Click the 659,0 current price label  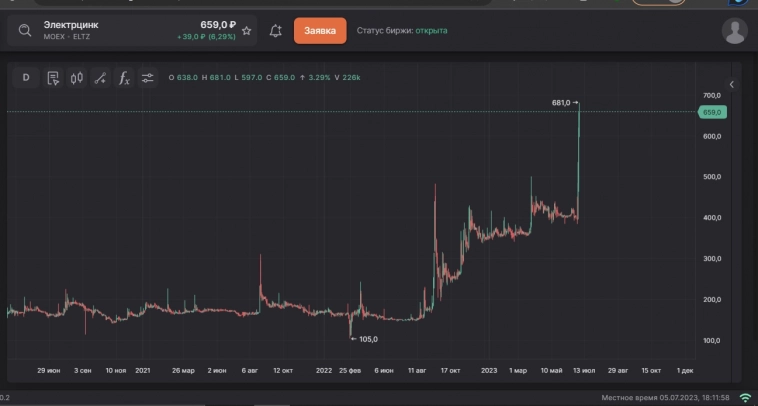click(x=713, y=112)
